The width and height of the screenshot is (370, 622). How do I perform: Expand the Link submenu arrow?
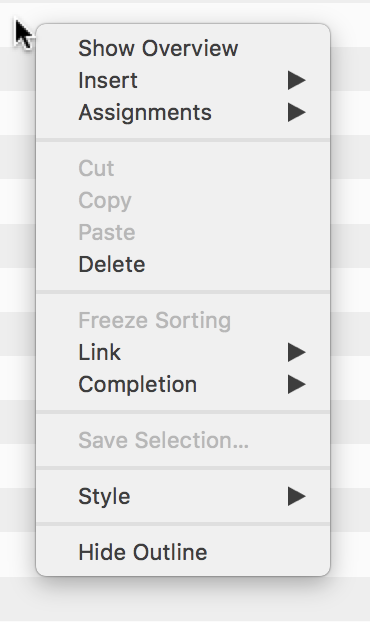297,352
